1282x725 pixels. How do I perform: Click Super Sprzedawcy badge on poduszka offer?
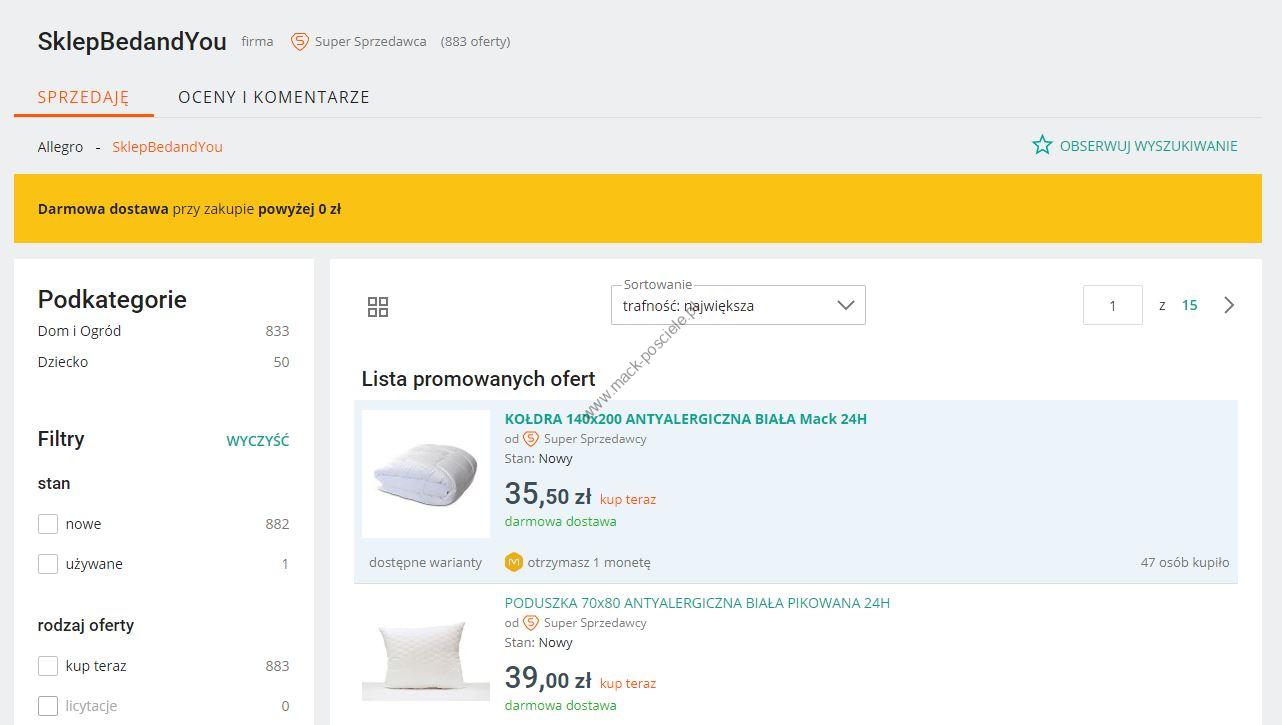tap(531, 623)
